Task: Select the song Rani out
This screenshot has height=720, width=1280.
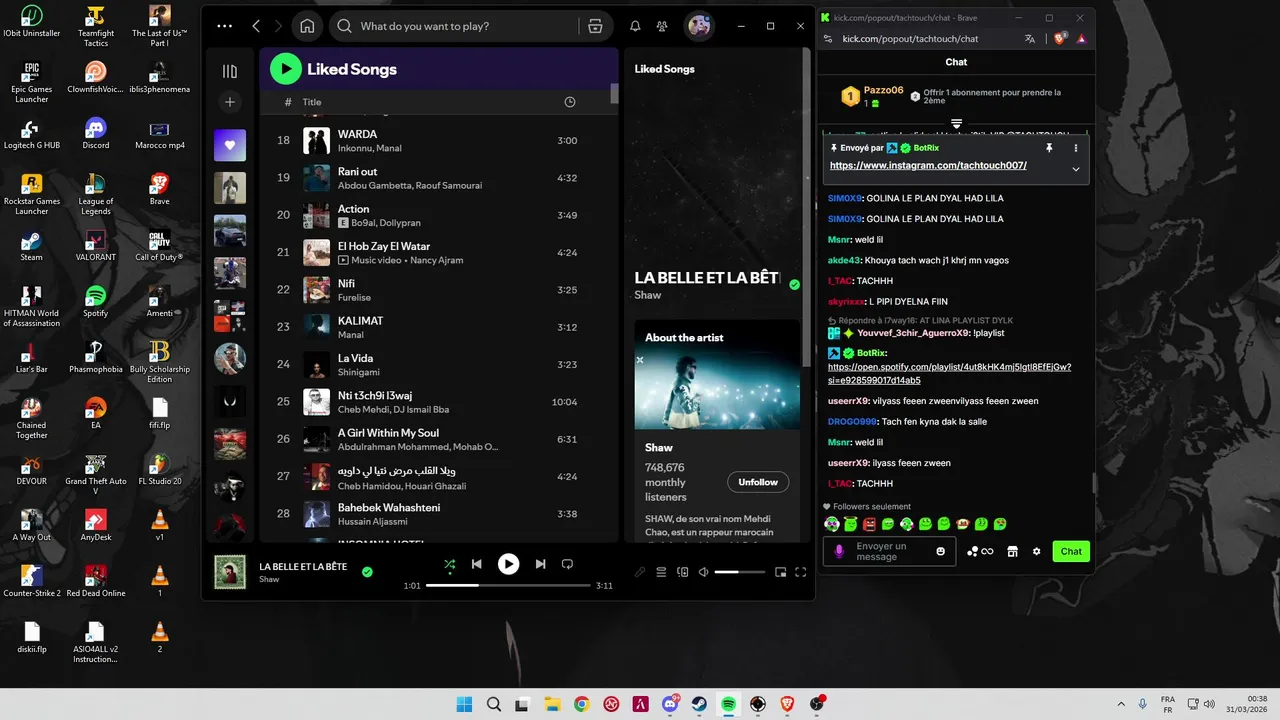Action: 358,171
